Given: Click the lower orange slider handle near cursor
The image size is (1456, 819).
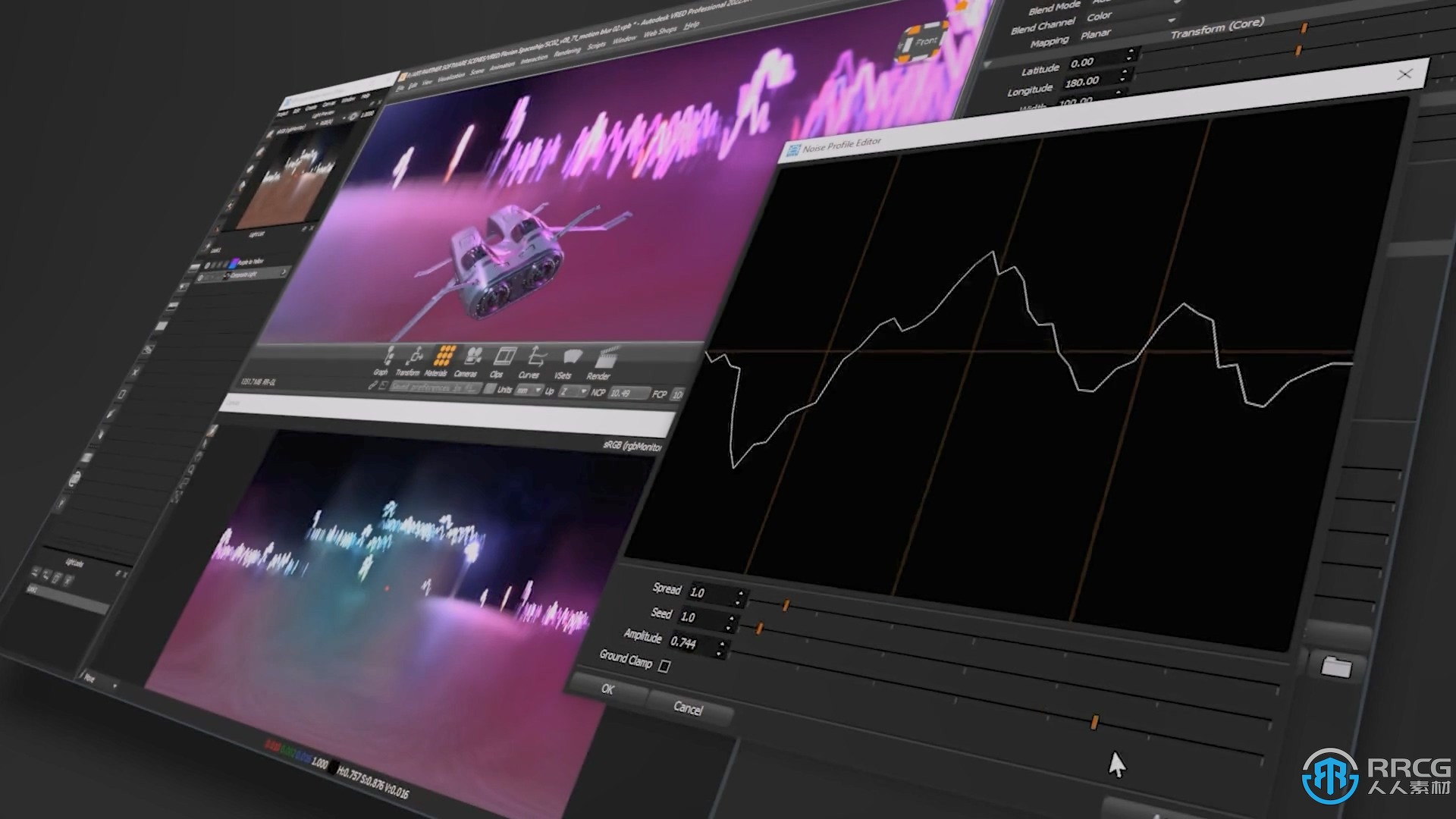Looking at the screenshot, I should pyautogui.click(x=1094, y=723).
